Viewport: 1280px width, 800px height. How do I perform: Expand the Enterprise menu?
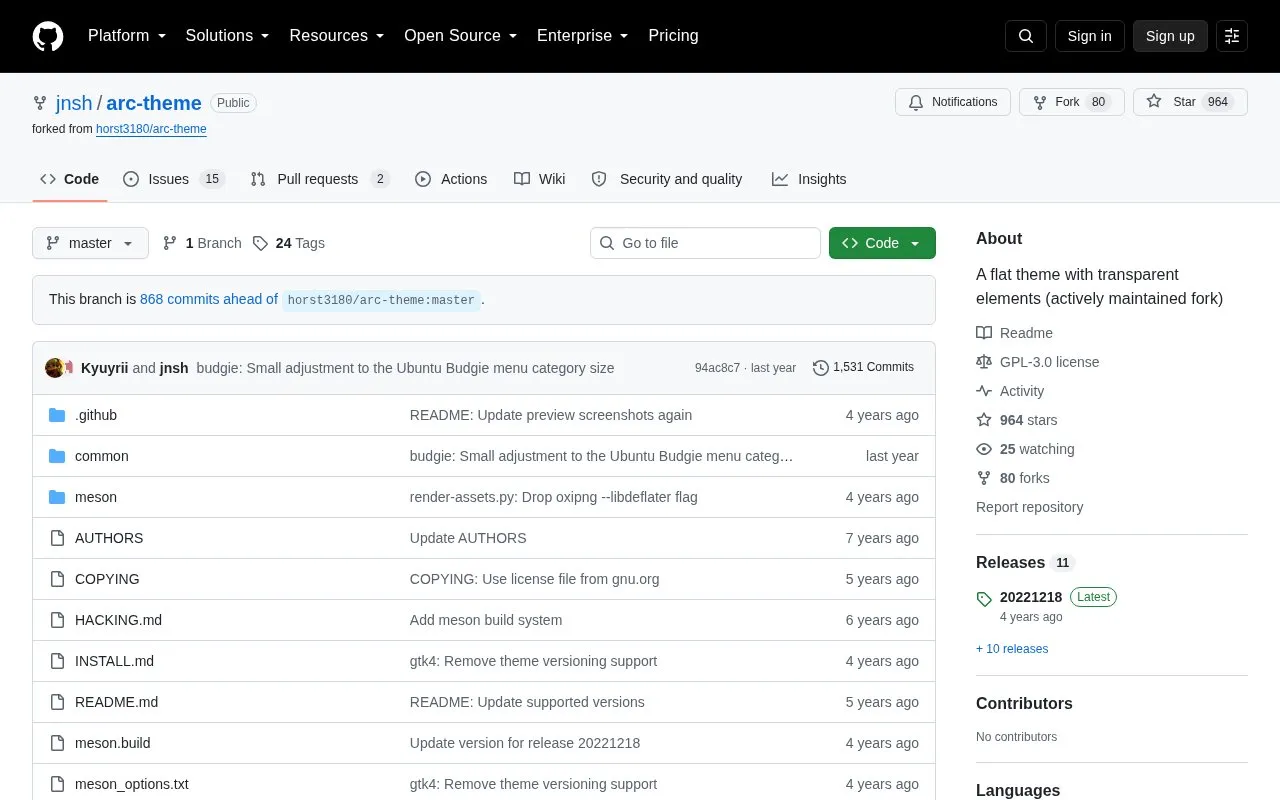click(582, 36)
